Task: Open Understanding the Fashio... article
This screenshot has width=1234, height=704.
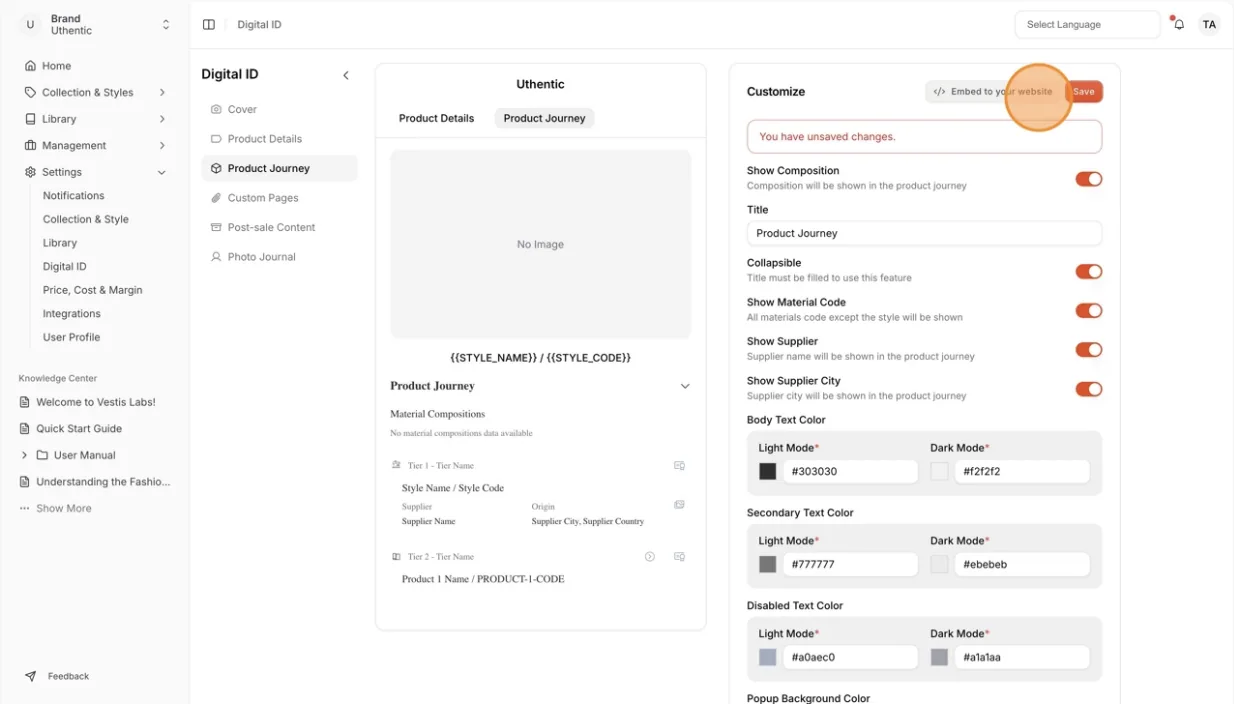Action: click(95, 482)
